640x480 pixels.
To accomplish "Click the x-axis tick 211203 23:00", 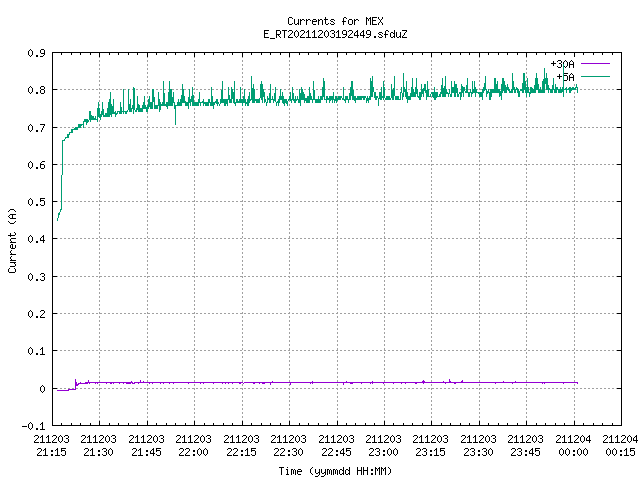I will [x=383, y=445].
